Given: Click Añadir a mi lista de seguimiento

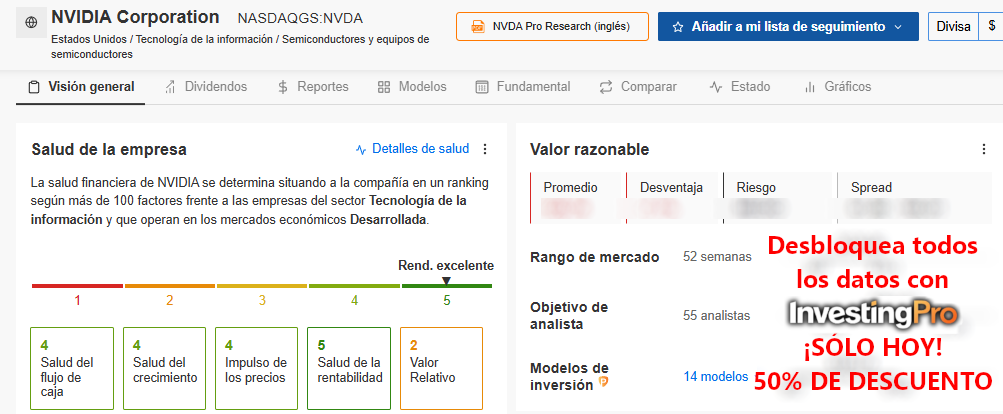Looking at the screenshot, I should coord(788,27).
